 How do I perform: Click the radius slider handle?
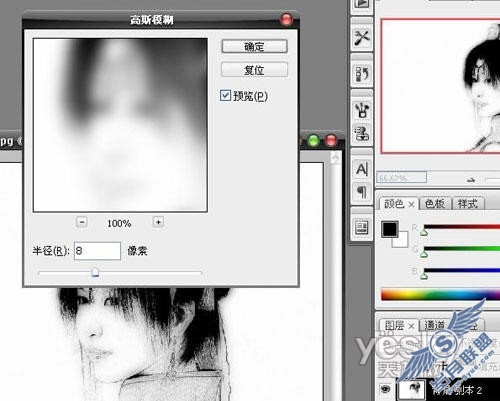click(x=95, y=272)
